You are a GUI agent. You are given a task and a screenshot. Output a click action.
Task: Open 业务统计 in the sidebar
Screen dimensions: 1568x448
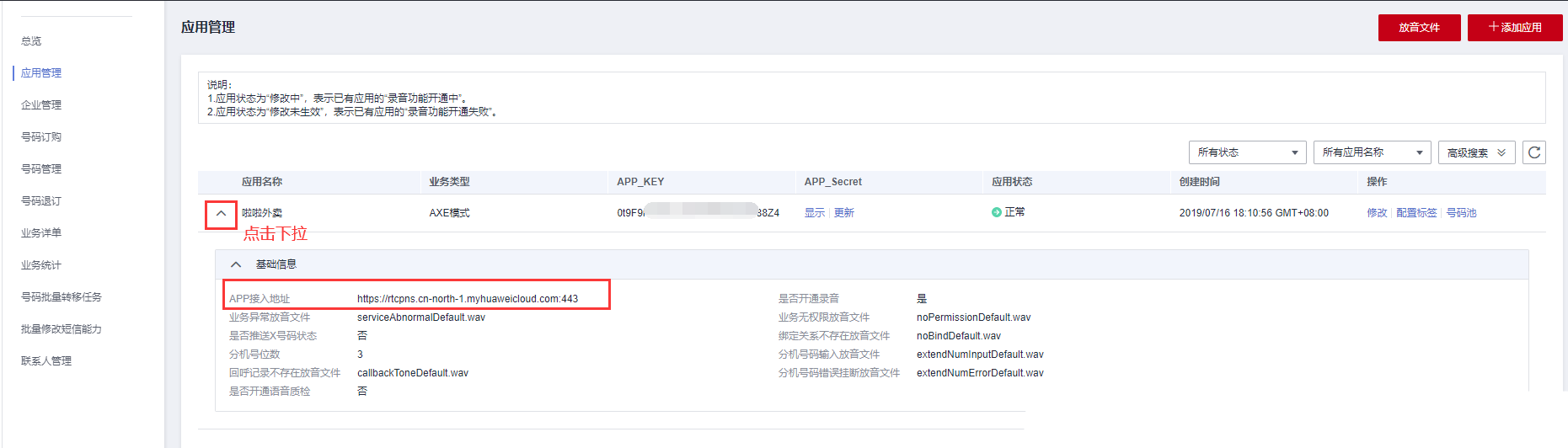(x=41, y=265)
